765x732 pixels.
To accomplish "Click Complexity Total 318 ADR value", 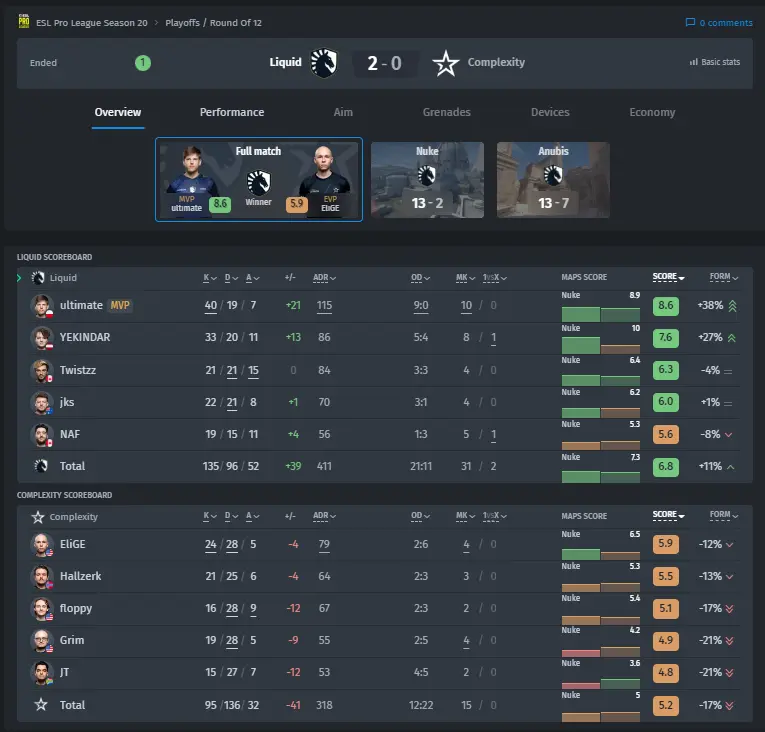I will pyautogui.click(x=324, y=705).
